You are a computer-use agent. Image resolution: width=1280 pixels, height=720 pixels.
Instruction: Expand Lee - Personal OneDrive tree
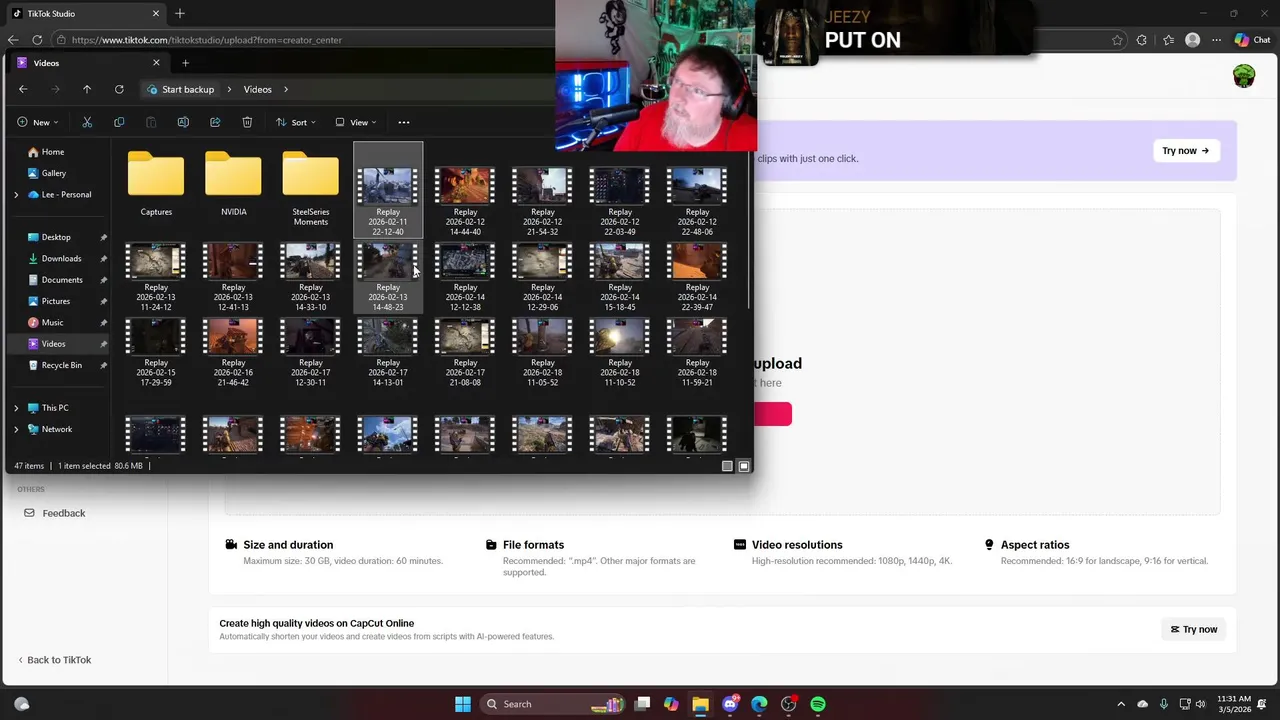pyautogui.click(x=16, y=195)
